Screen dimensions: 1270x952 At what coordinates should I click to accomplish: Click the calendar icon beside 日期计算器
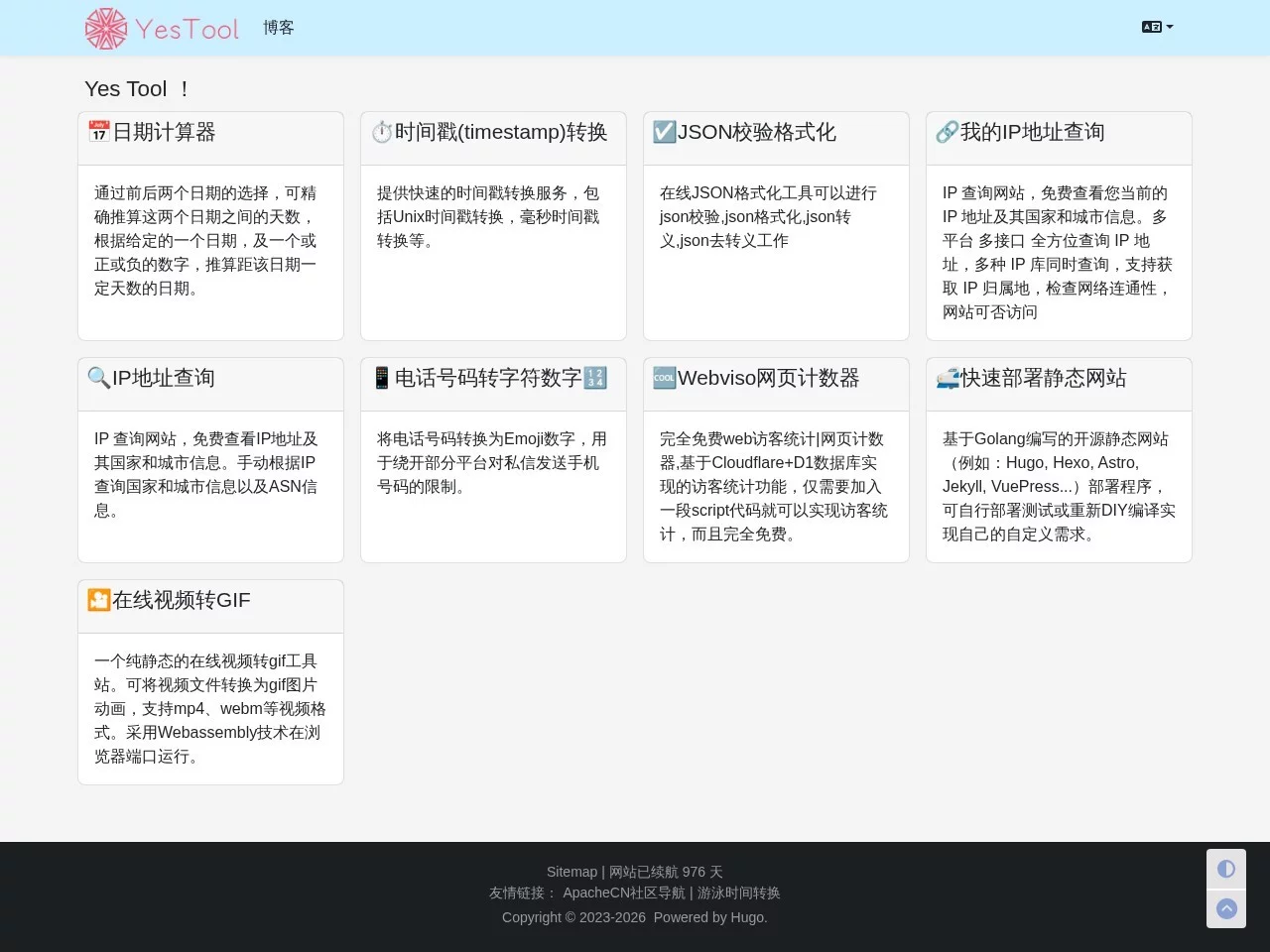(99, 132)
